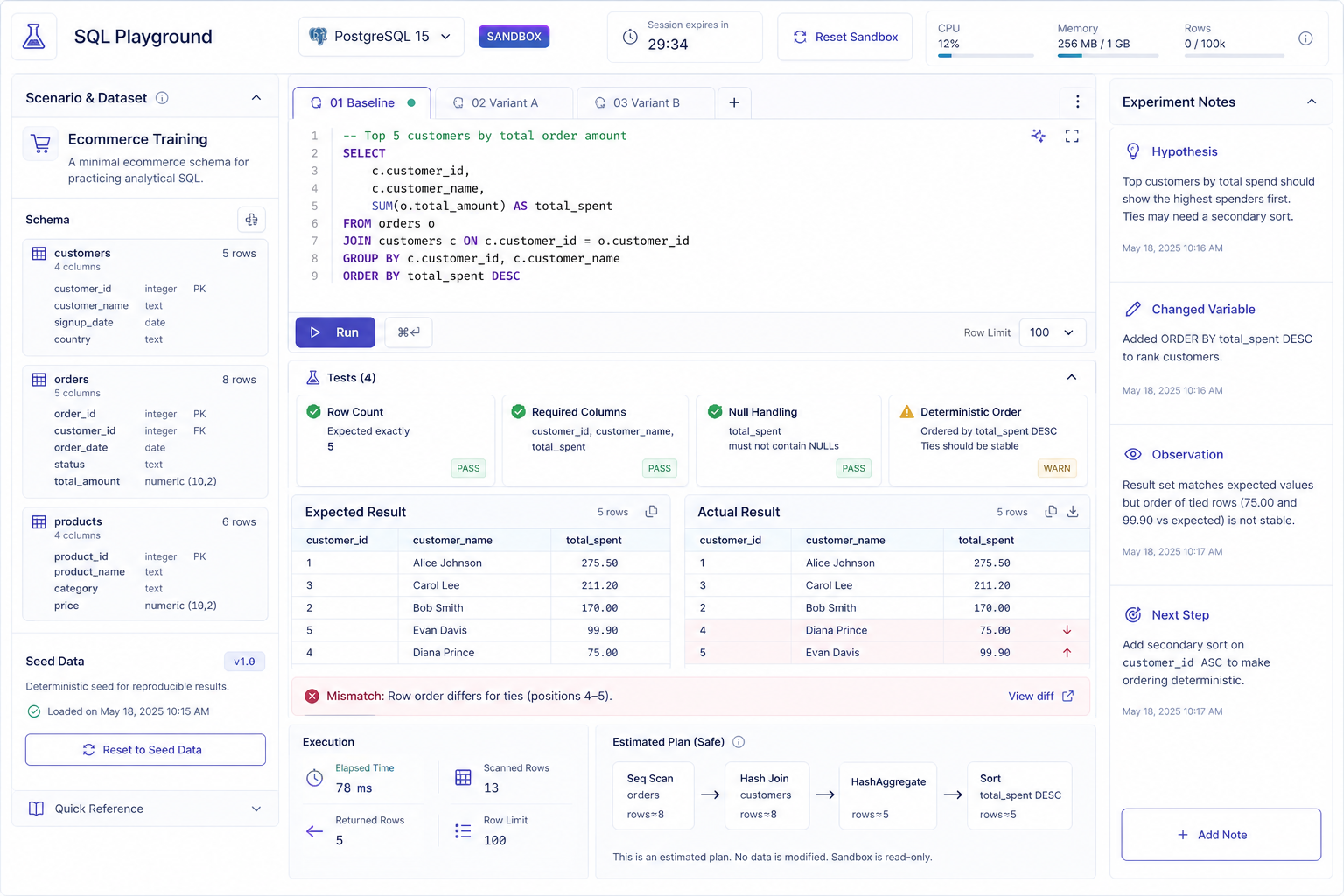Click the Cmd+Enter shortcut button
1344x896 pixels.
point(409,332)
